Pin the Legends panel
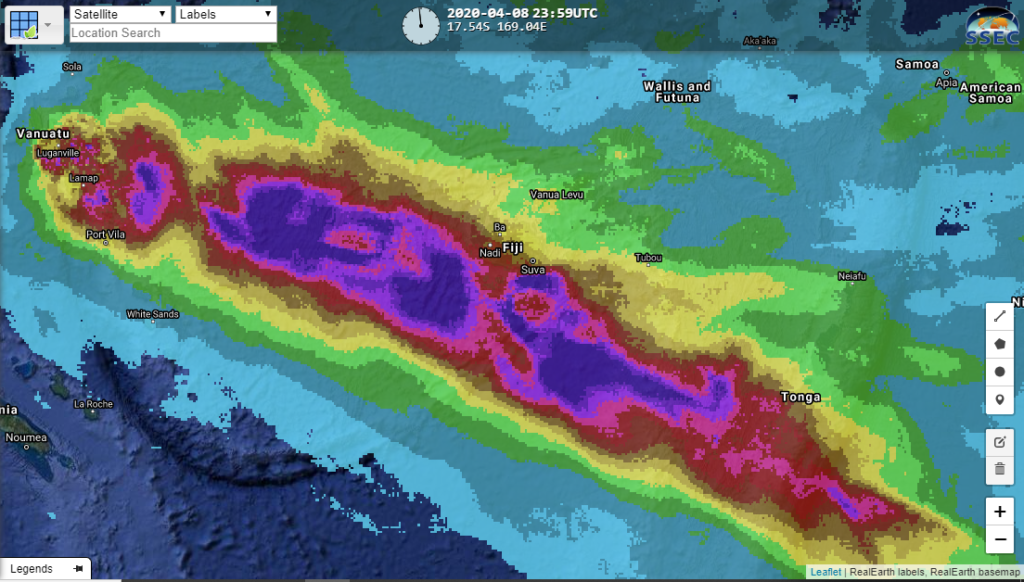The height and width of the screenshot is (582, 1024). [78, 568]
